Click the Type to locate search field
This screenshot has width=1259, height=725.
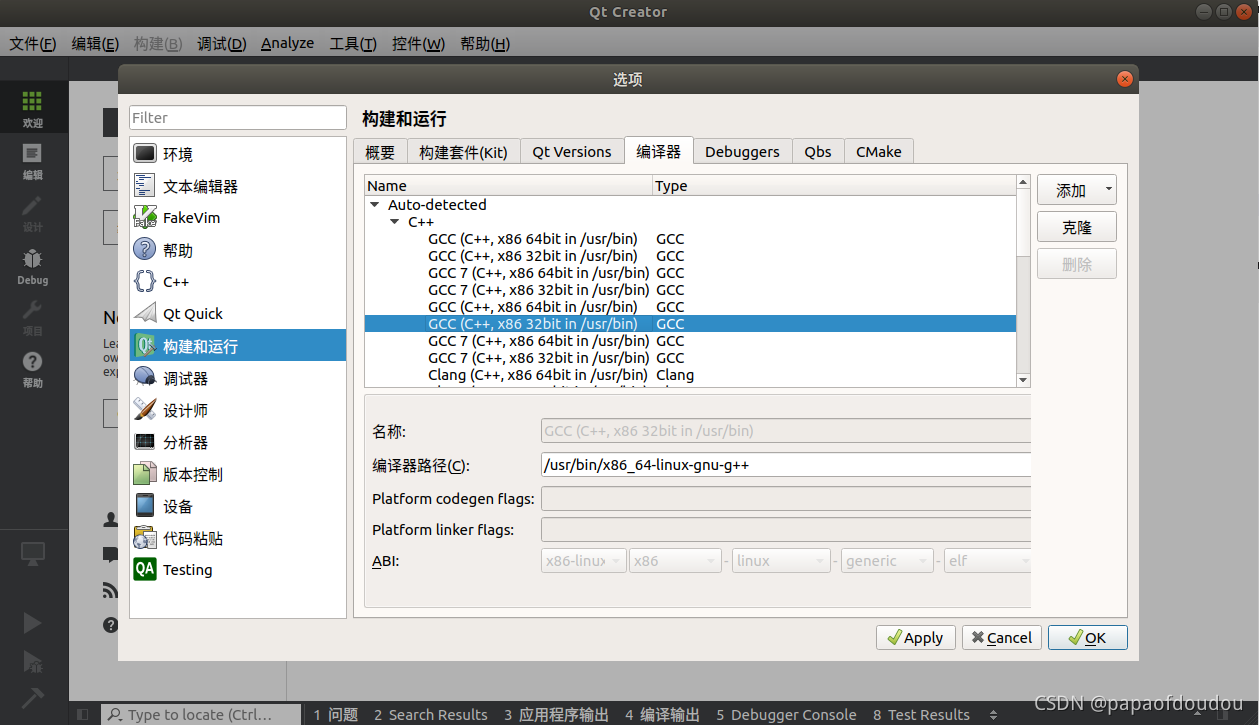click(201, 714)
